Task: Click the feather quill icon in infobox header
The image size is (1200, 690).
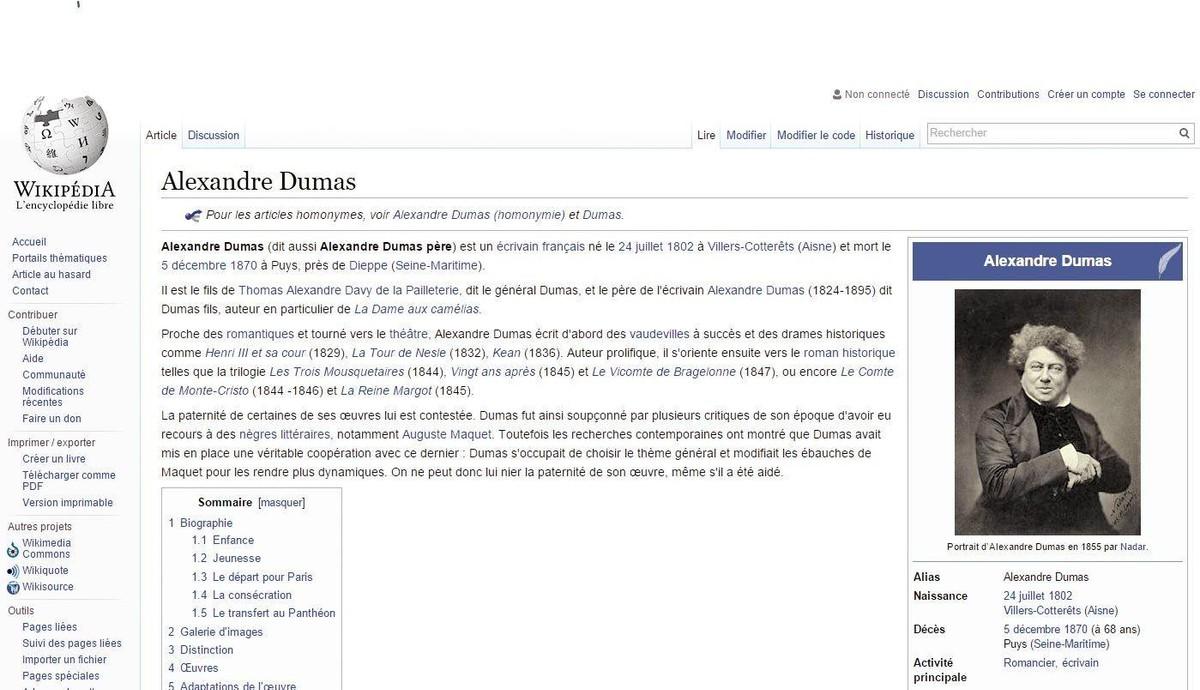Action: (1169, 261)
